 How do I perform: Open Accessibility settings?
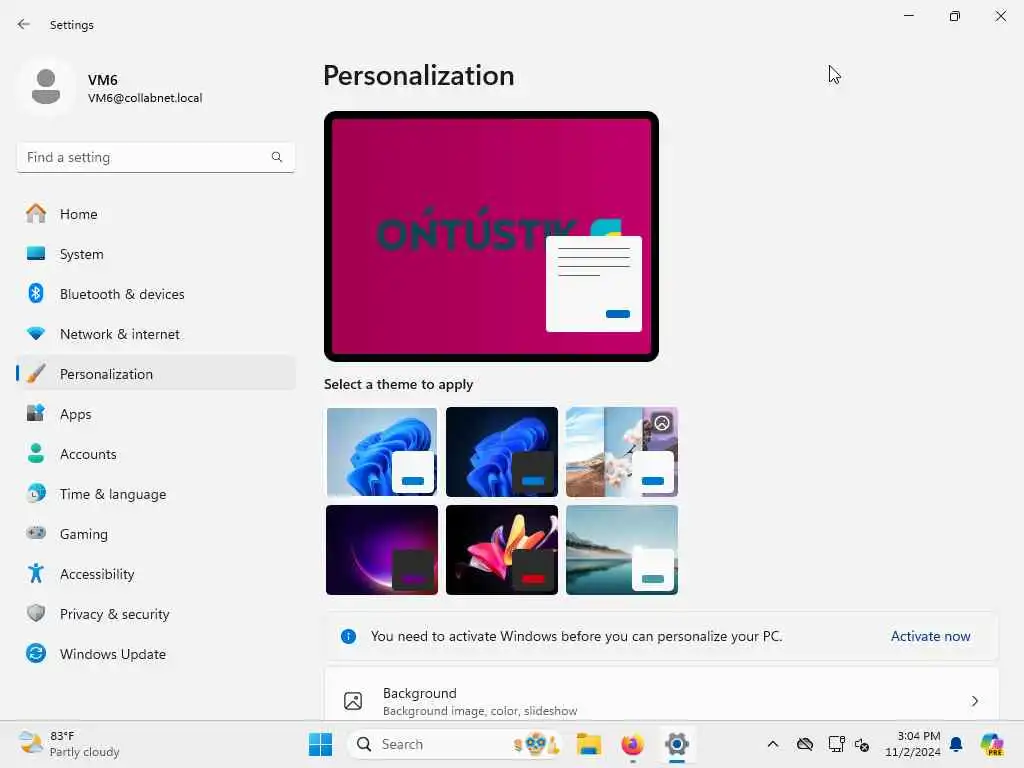coord(156,573)
